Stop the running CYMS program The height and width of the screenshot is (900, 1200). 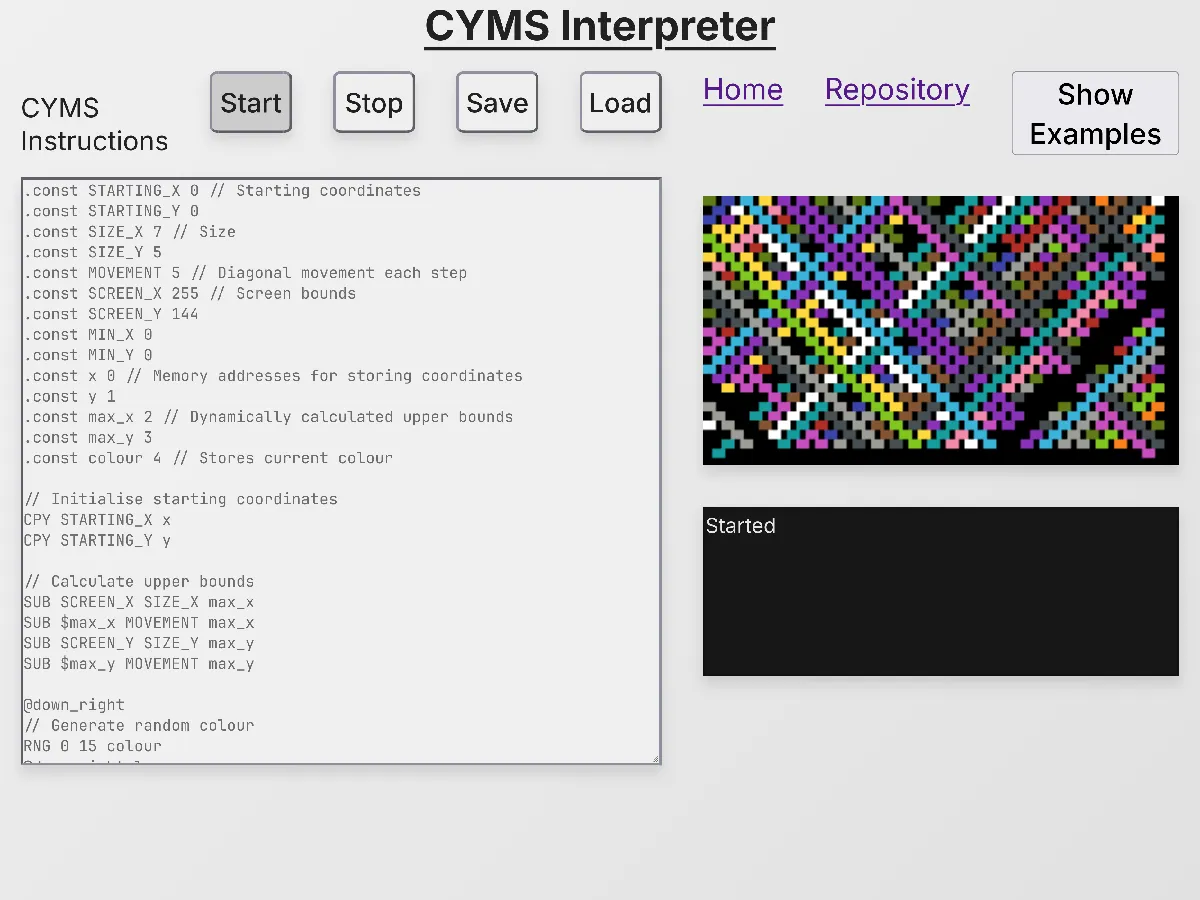(373, 102)
